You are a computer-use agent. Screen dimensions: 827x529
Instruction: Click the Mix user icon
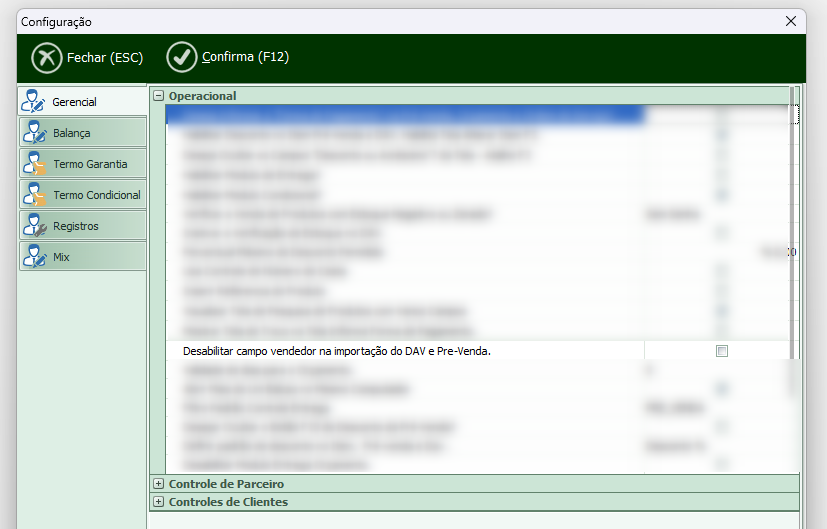pyautogui.click(x=34, y=256)
